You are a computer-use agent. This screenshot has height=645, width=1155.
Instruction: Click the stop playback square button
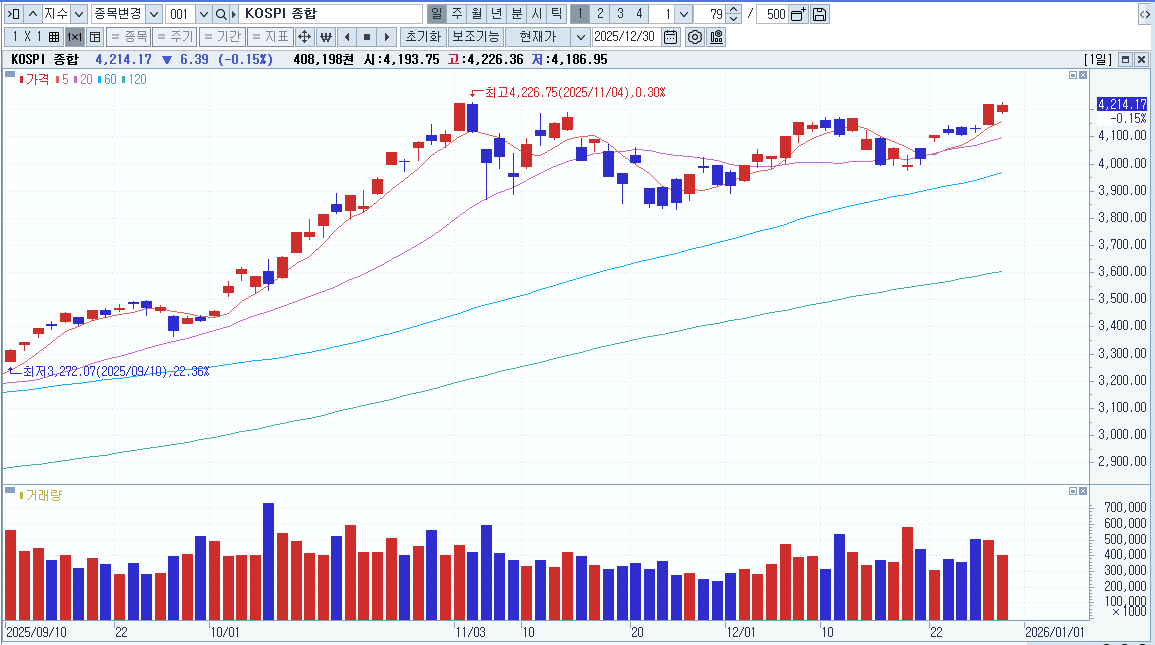point(367,37)
